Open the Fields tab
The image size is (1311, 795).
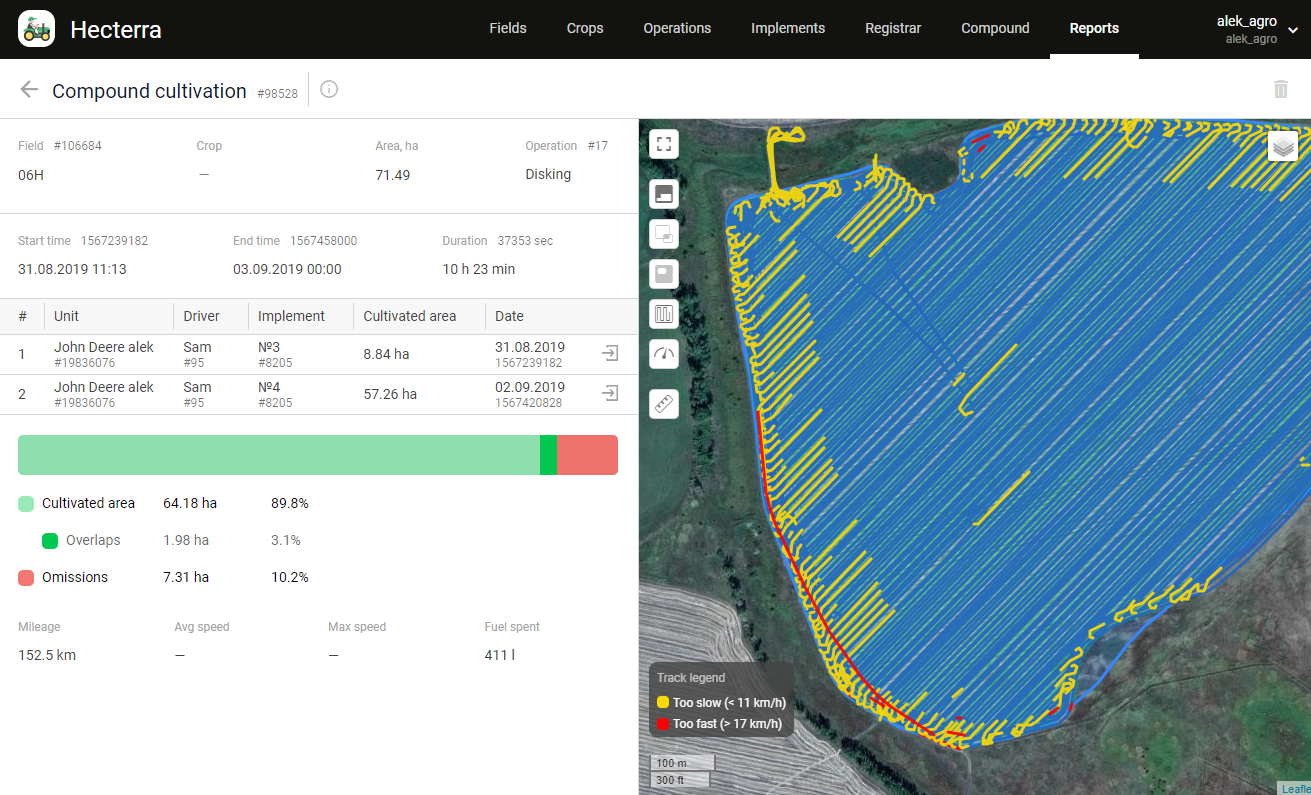508,28
